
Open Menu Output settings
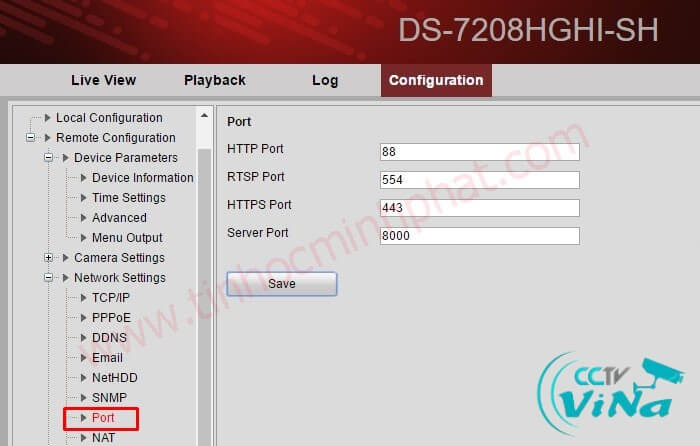coord(127,238)
